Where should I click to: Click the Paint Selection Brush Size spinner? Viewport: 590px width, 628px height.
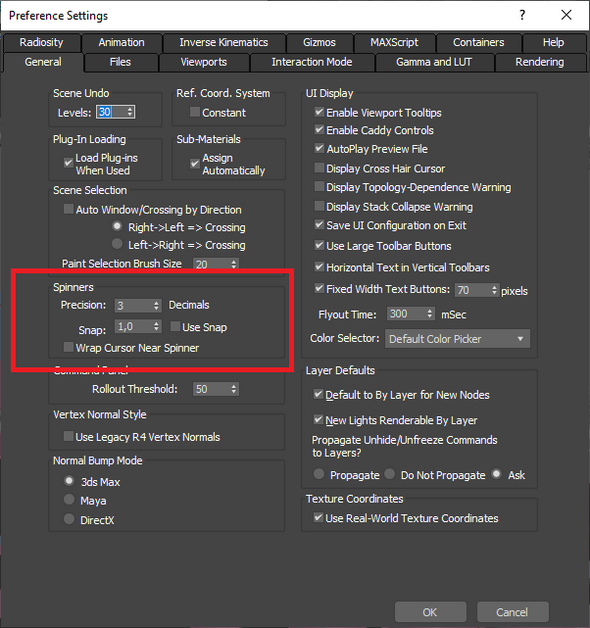(216, 264)
